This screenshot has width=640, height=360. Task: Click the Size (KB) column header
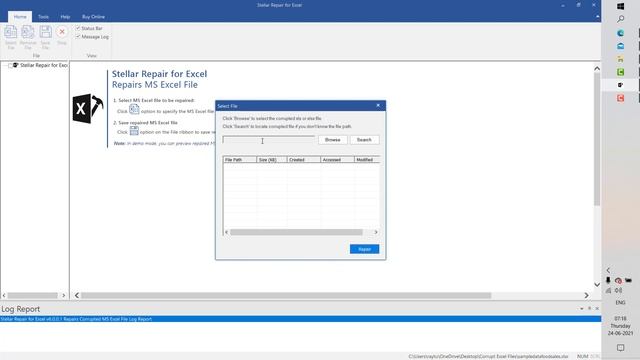click(272, 160)
